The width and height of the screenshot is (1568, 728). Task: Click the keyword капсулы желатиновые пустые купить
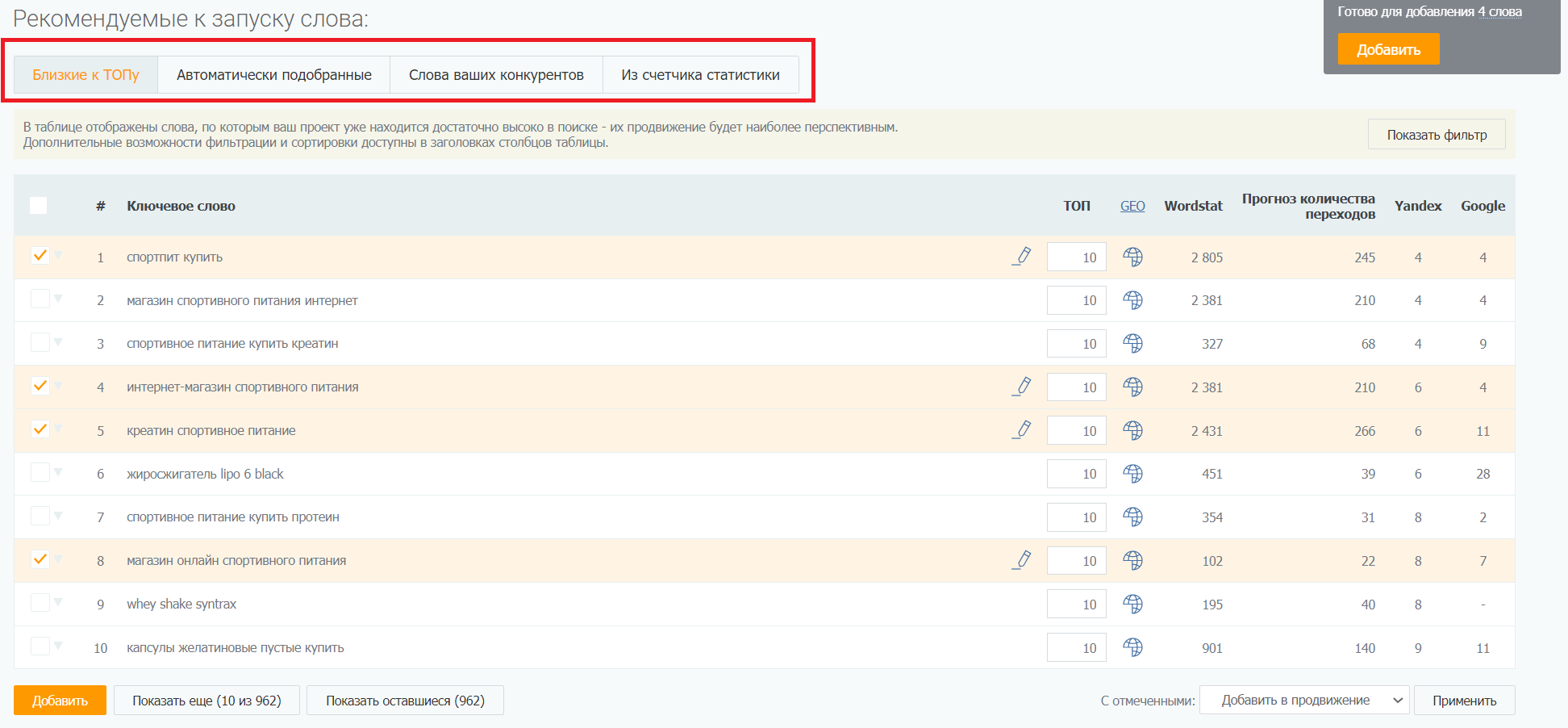point(236,647)
